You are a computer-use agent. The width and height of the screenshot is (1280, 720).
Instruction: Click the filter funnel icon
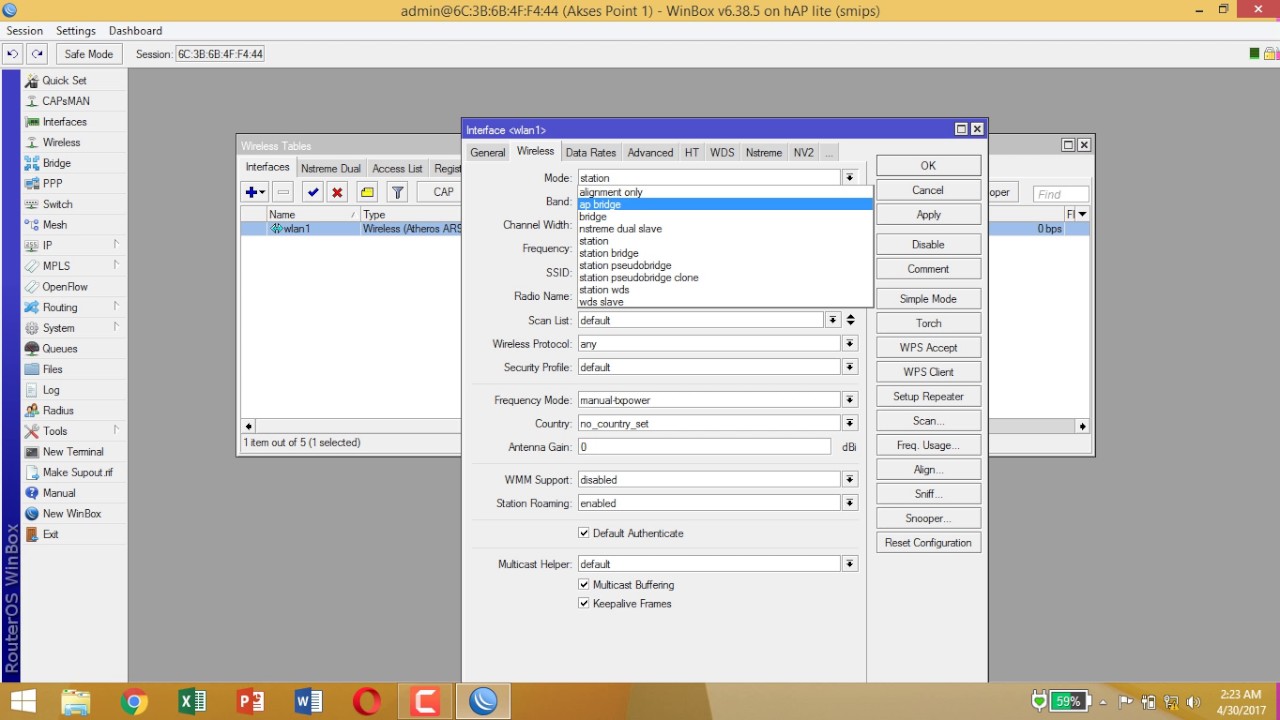[397, 192]
